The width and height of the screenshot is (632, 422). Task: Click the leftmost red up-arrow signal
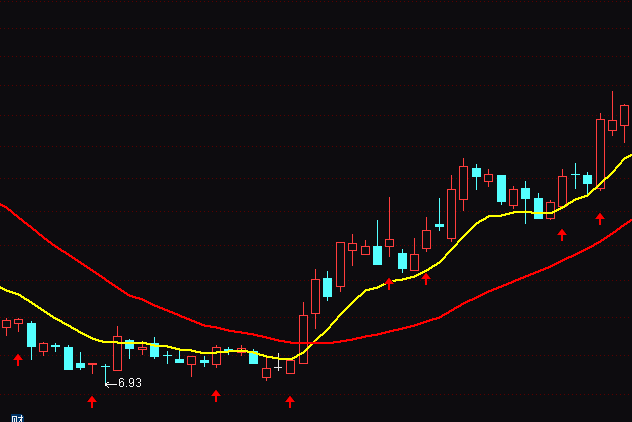(x=17, y=359)
